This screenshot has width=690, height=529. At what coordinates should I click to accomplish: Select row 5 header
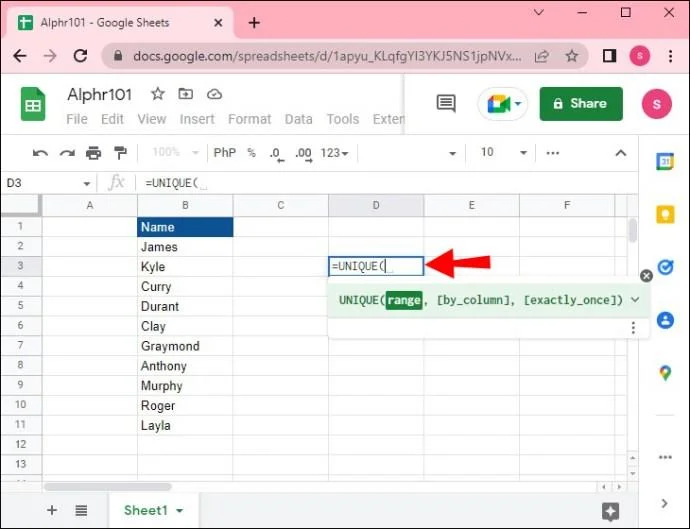[x=21, y=305]
